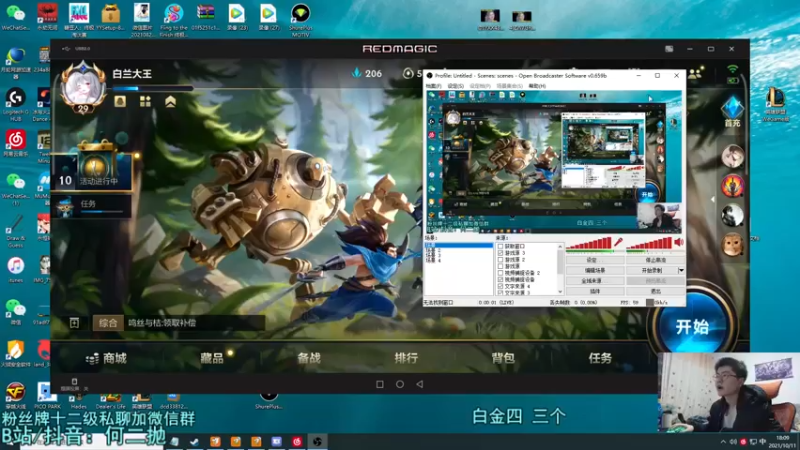Open the 任务 panel on the left side
Screen dimensions: 800x450
tap(92, 206)
